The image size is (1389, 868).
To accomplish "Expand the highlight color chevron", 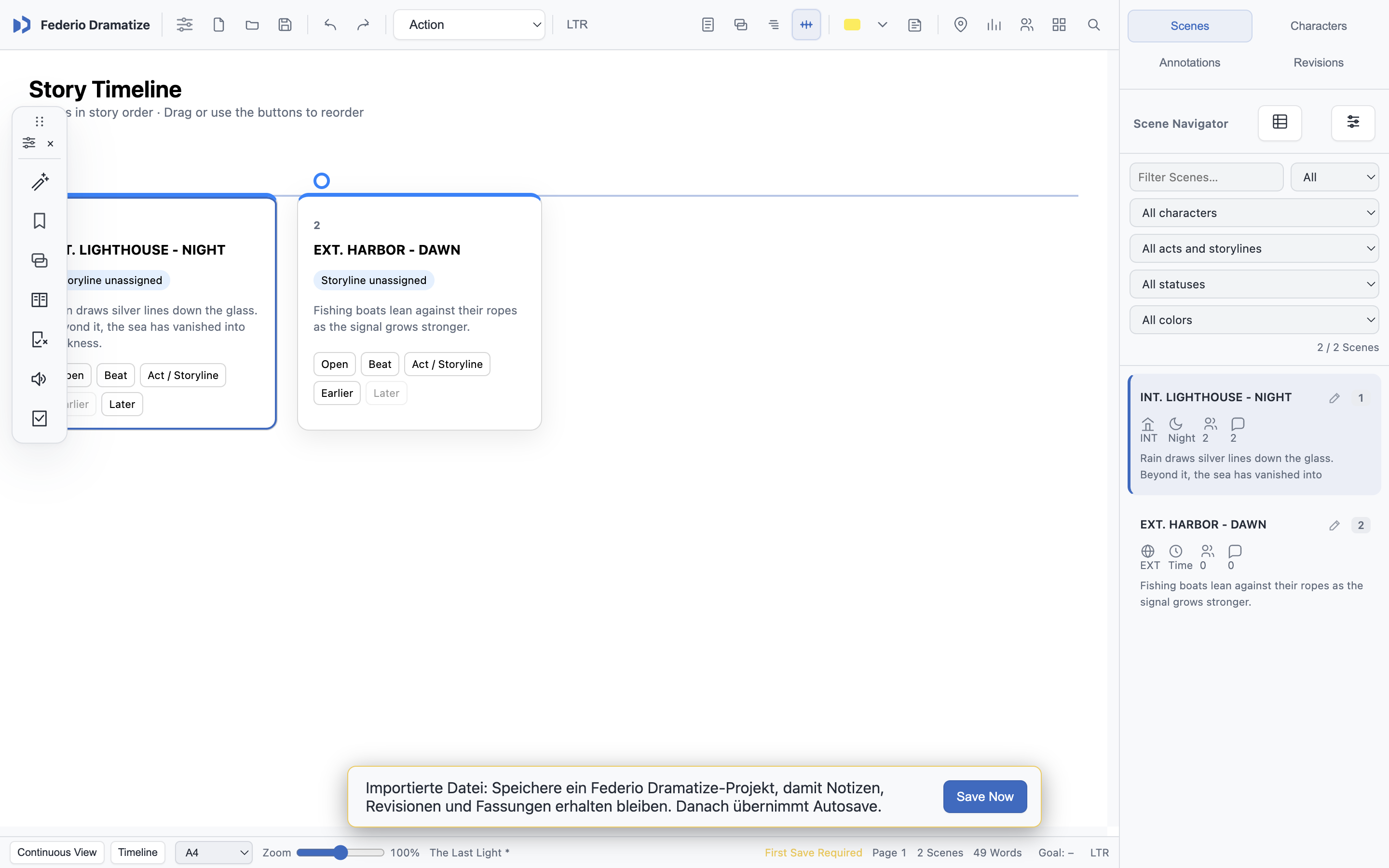I will point(883,25).
